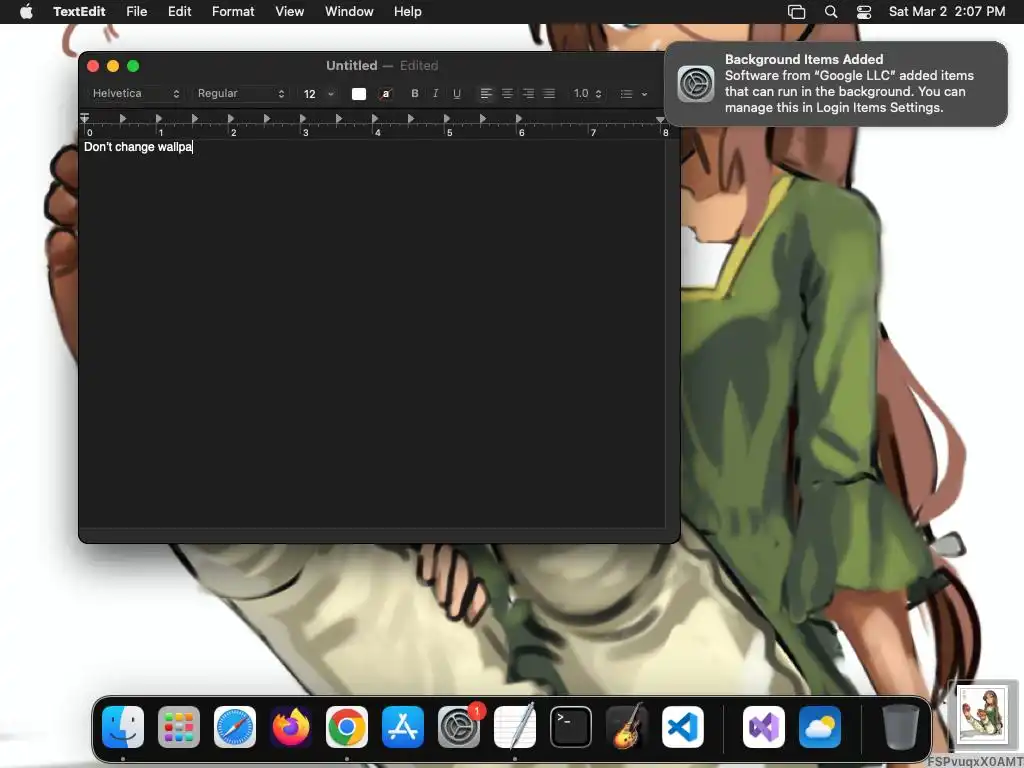Open the Window menu
Viewport: 1024px width, 768px height.
[x=349, y=11]
